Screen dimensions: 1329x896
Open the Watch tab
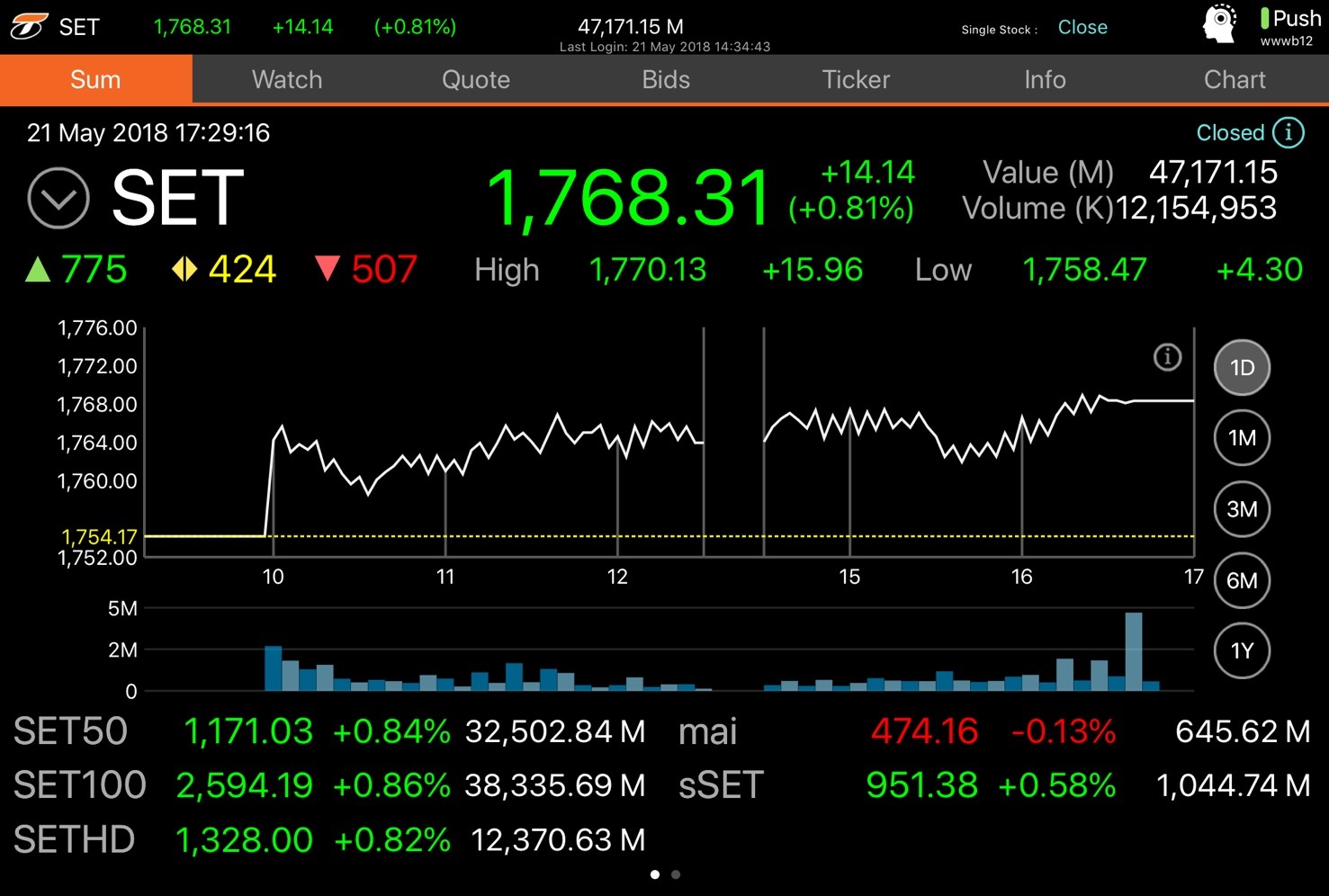coord(287,80)
